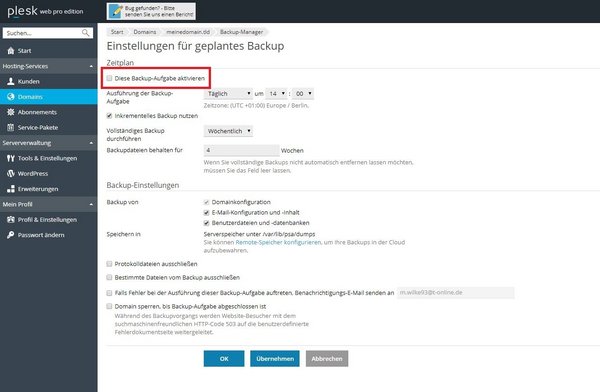Check 'Bestimmte Dateien vom Backup ausschließen'
600x392 pixels.
(x=109, y=277)
